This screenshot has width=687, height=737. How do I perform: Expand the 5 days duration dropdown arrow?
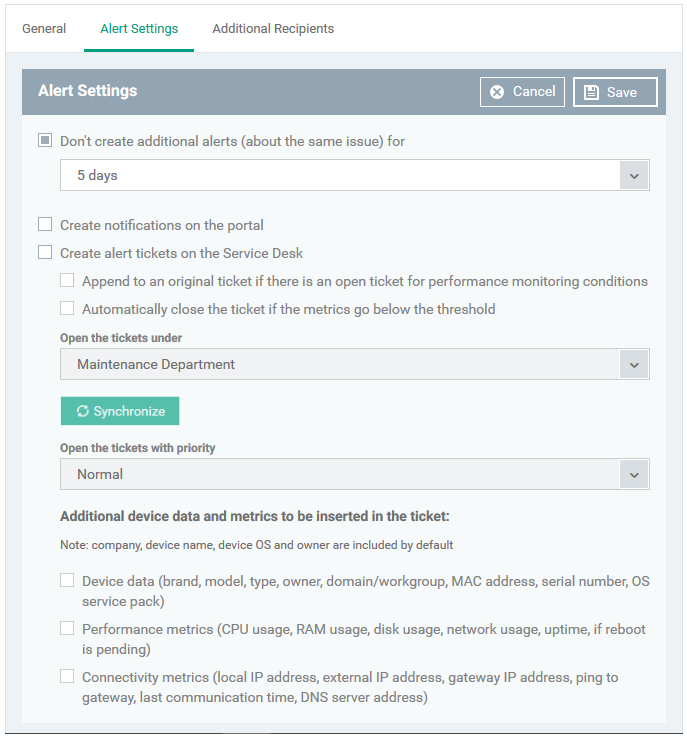click(634, 175)
